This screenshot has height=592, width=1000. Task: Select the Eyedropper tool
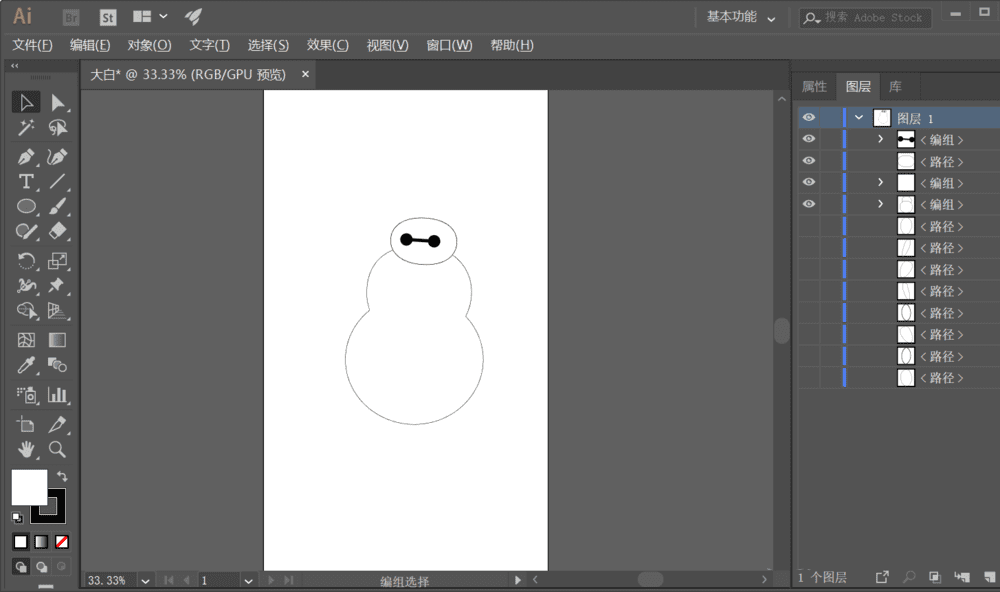[x=26, y=365]
